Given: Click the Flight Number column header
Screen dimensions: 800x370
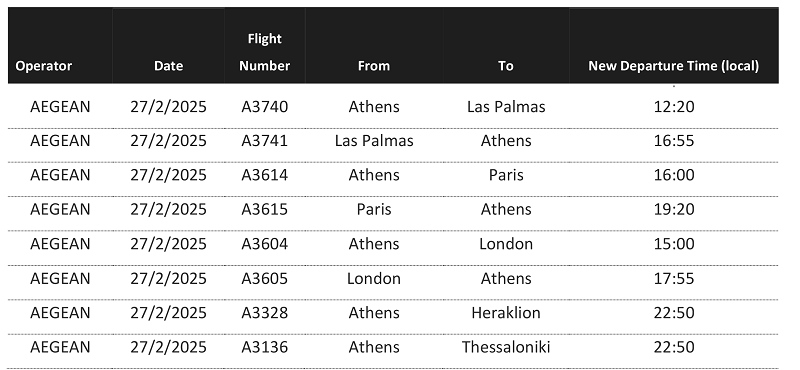Looking at the screenshot, I should pos(265,52).
